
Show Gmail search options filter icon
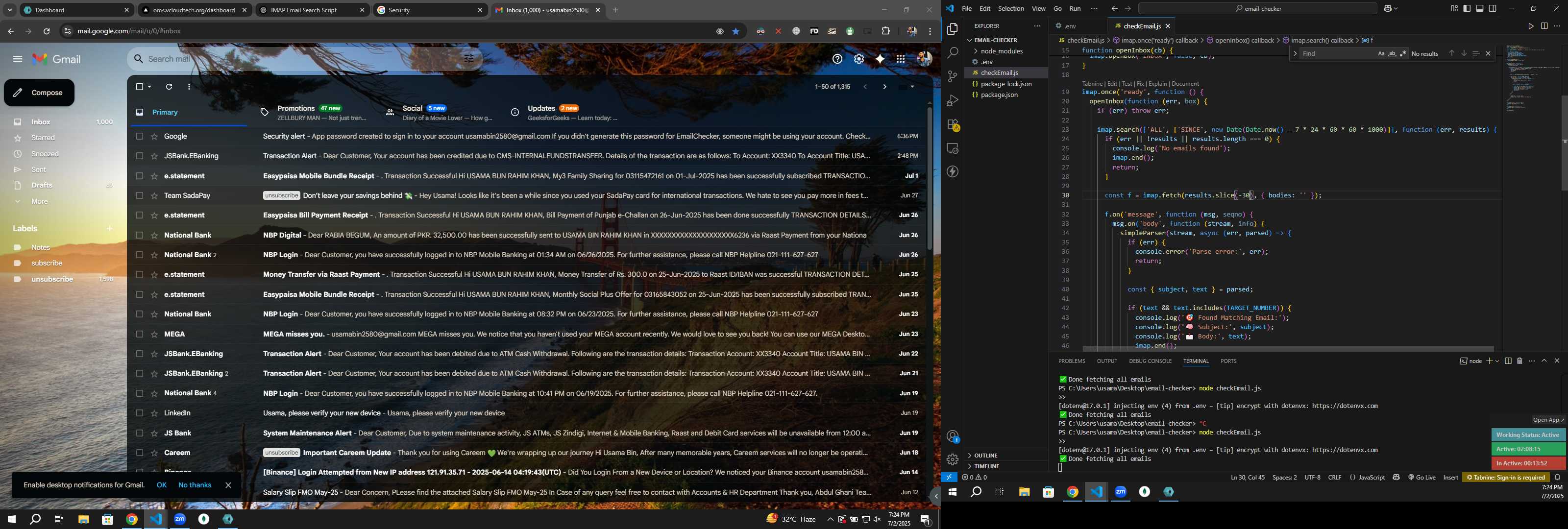(x=469, y=59)
